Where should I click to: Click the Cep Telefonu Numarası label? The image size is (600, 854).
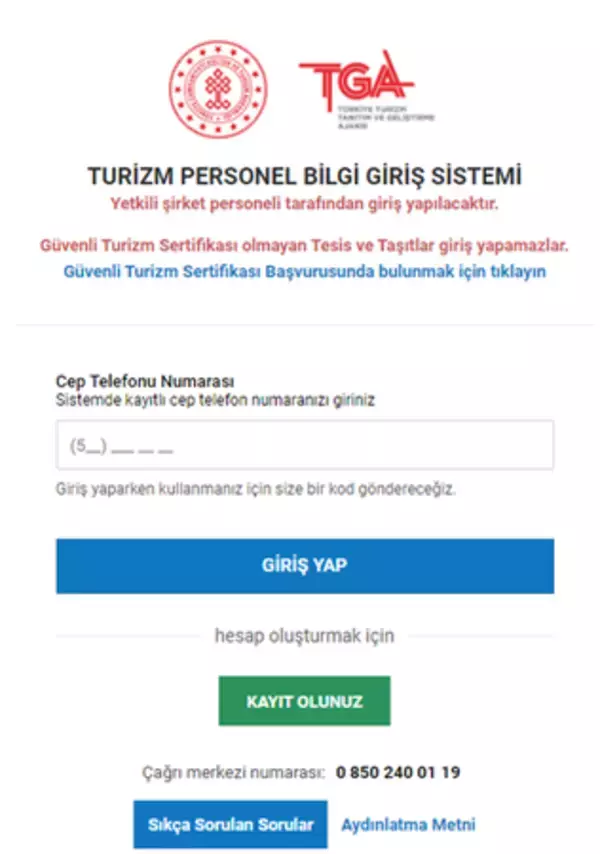tap(145, 381)
